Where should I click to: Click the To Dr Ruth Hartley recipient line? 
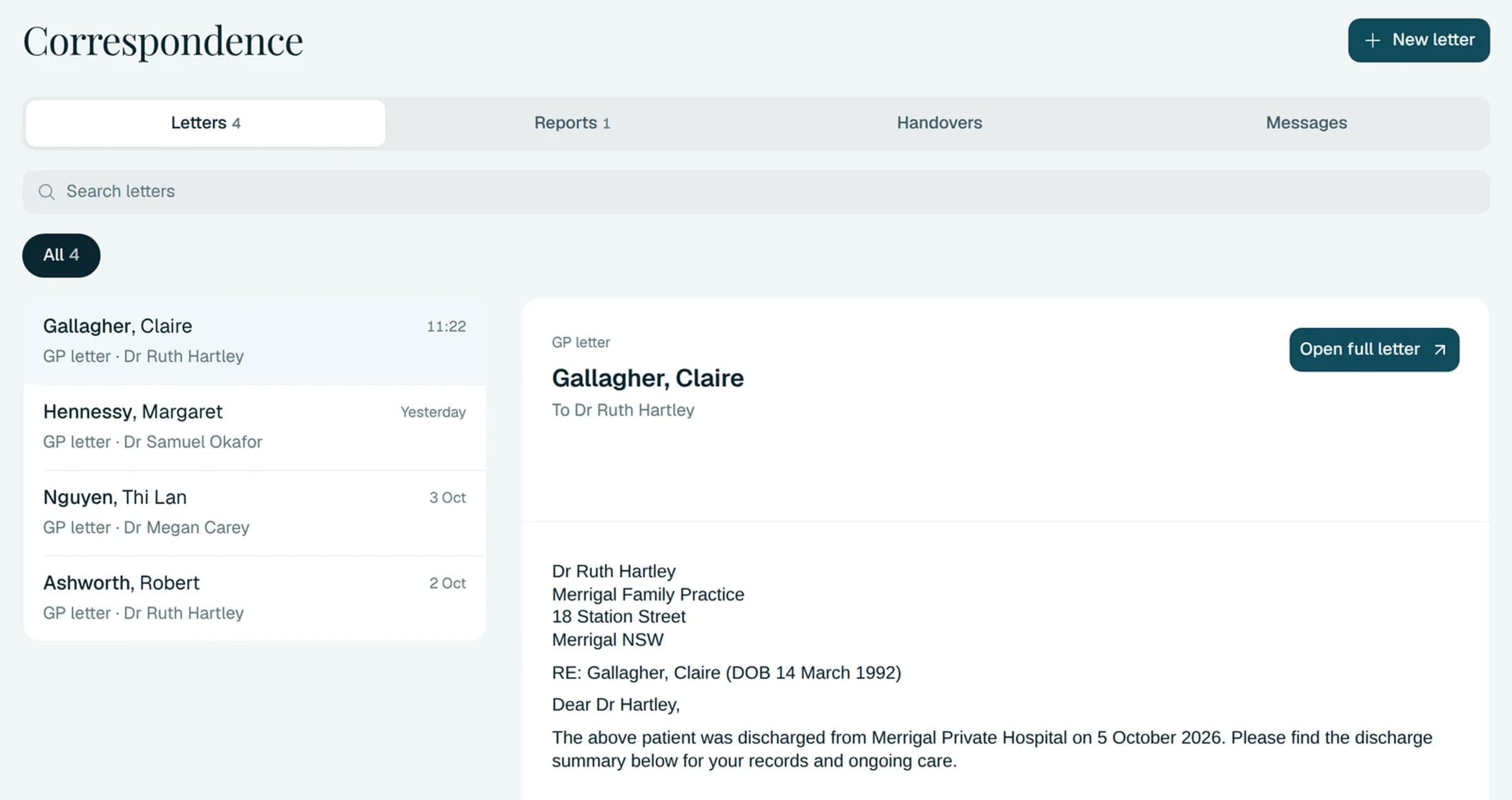(x=623, y=410)
